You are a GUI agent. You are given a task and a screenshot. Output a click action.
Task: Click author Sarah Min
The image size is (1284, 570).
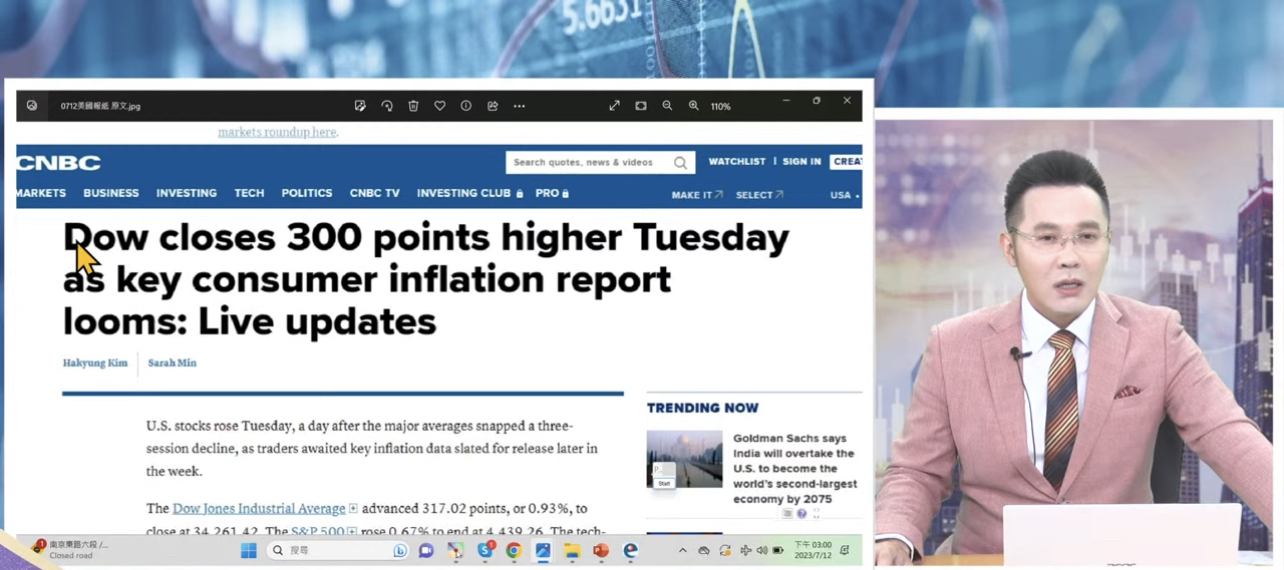(172, 363)
